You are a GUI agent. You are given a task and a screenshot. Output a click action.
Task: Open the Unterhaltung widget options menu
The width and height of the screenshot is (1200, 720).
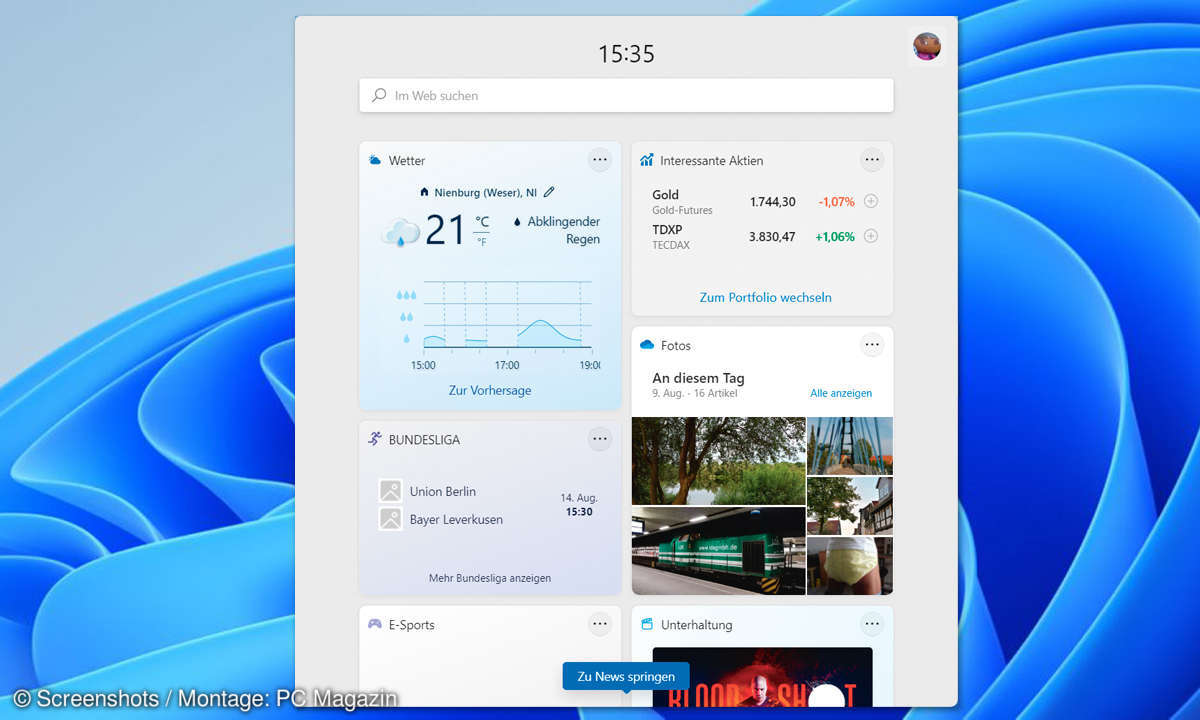(872, 624)
